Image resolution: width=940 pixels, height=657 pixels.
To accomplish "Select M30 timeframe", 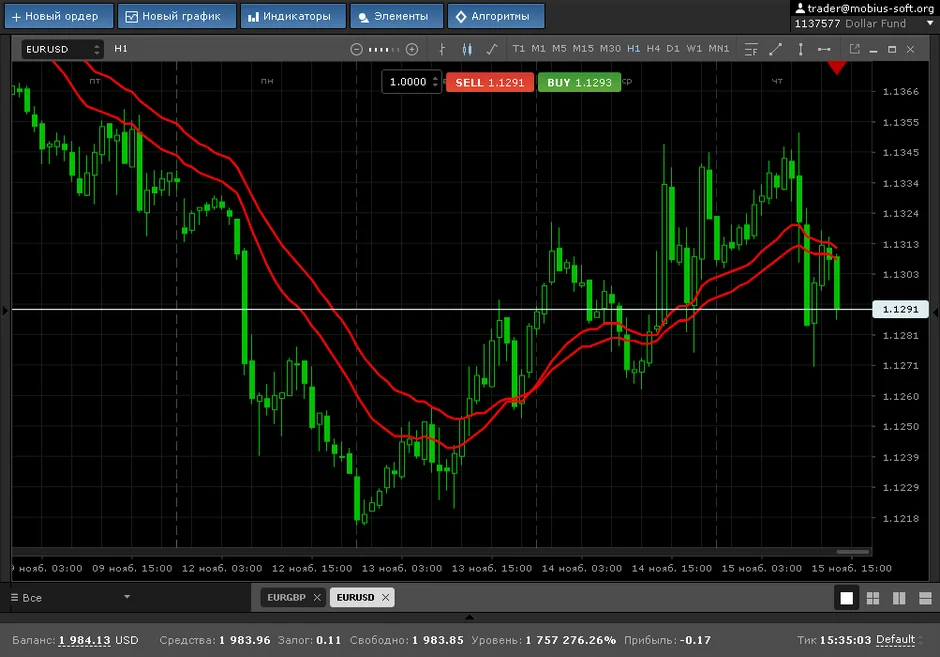I will [x=610, y=49].
